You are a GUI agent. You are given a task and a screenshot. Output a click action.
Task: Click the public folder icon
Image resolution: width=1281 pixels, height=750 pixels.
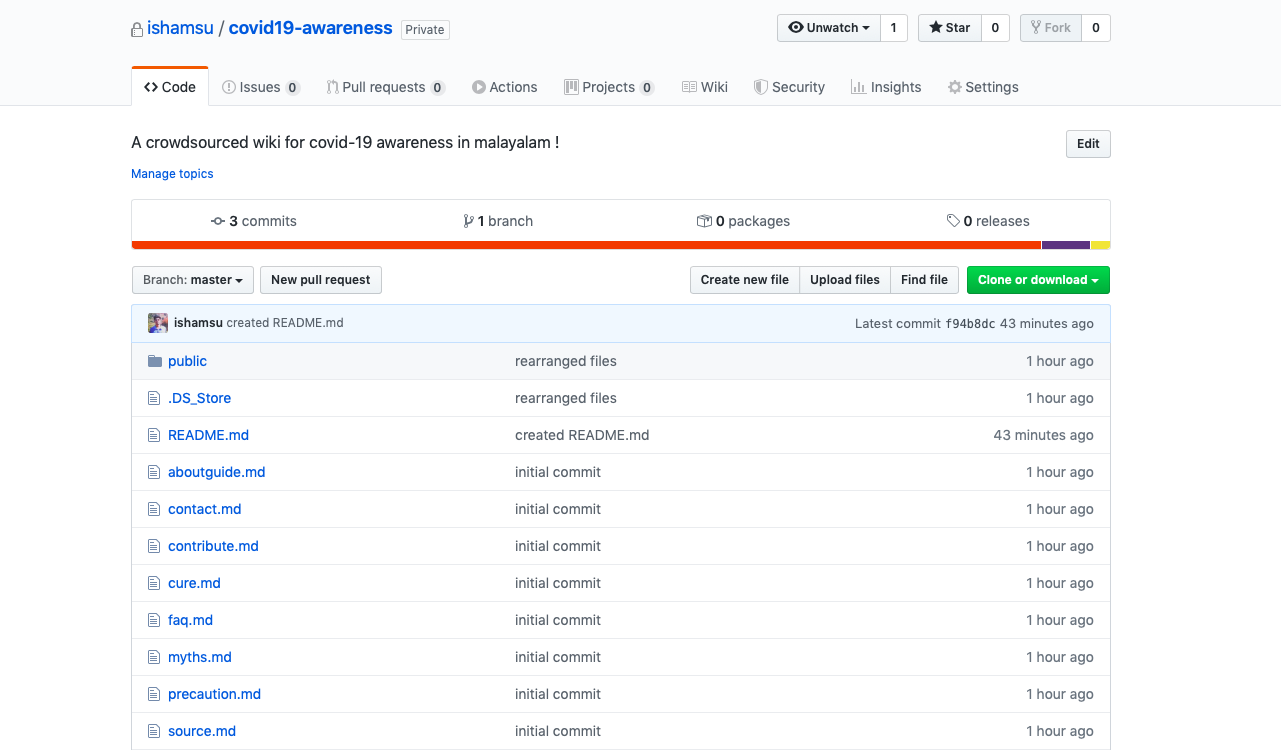point(155,361)
